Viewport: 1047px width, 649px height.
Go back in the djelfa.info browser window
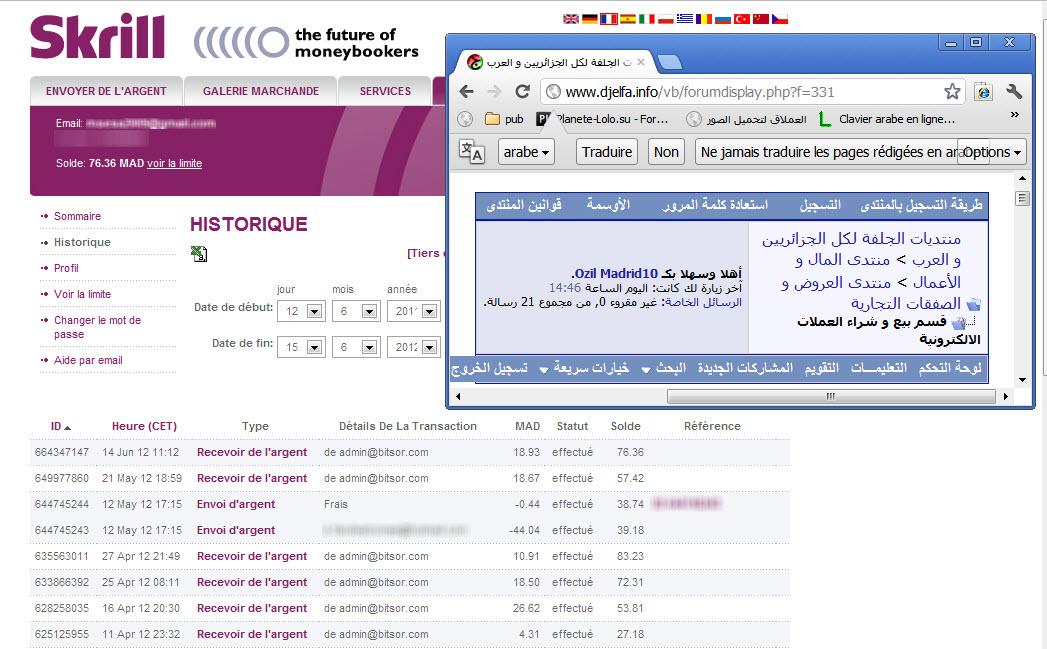[x=467, y=91]
